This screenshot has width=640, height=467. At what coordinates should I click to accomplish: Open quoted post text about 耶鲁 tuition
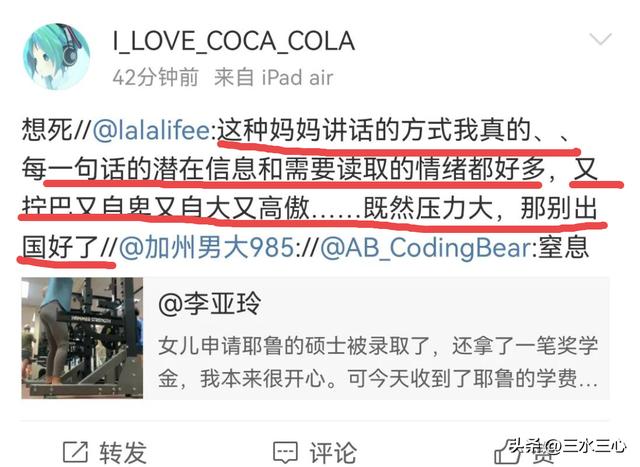[x=378, y=362]
